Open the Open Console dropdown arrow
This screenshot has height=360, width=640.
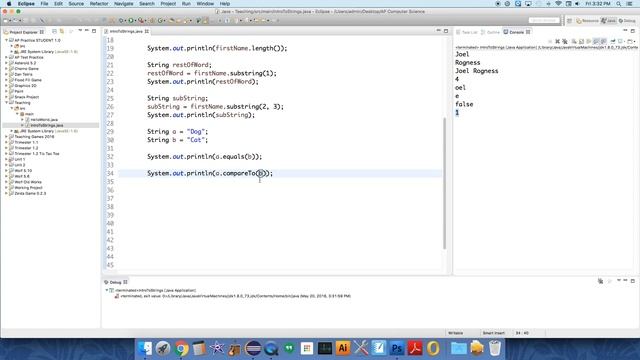pos(635,41)
